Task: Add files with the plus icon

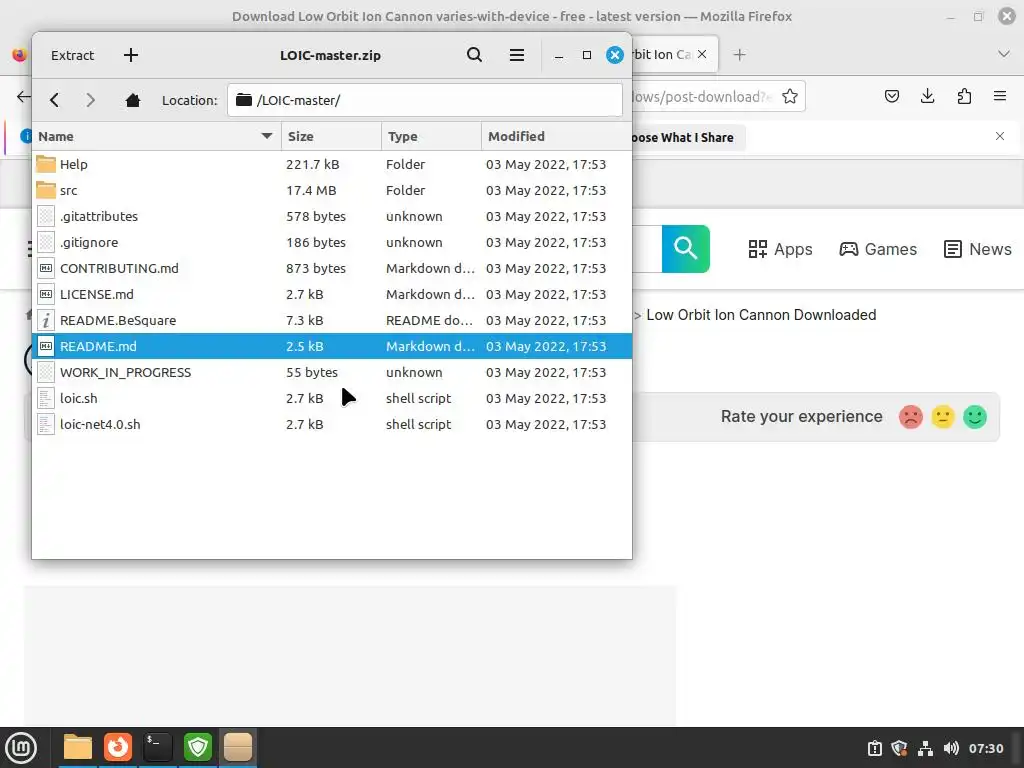Action: click(x=131, y=56)
